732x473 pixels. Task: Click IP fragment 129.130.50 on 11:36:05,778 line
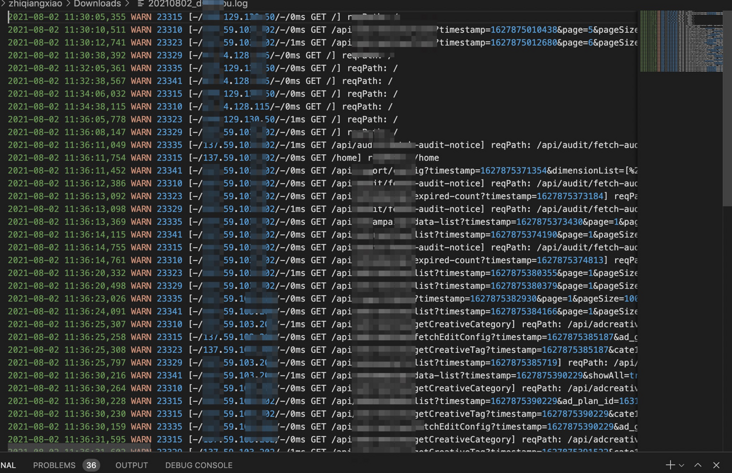click(249, 120)
